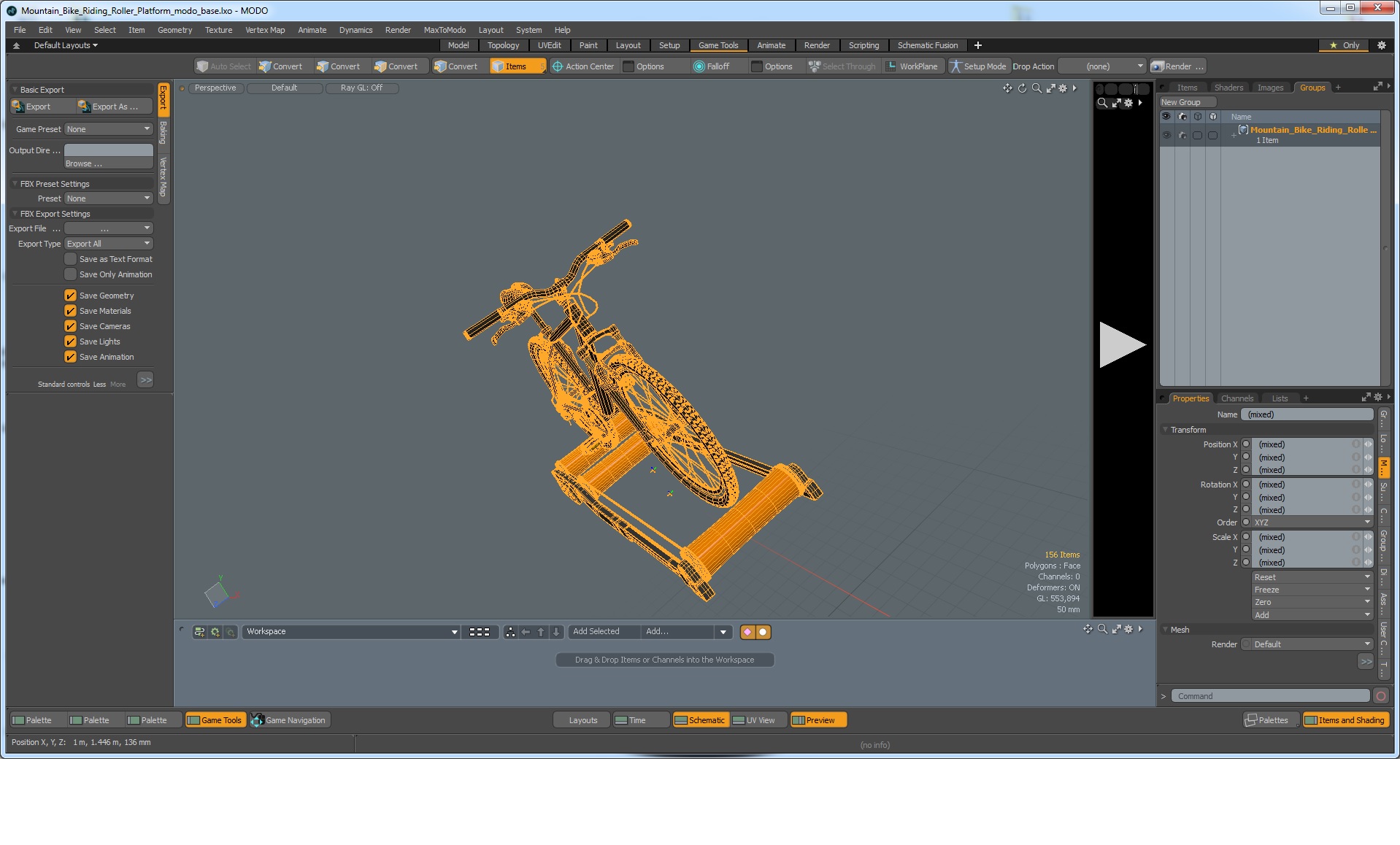This screenshot has height=845, width=1400.
Task: Click the schematic gear-plus icon
Action: 215,632
